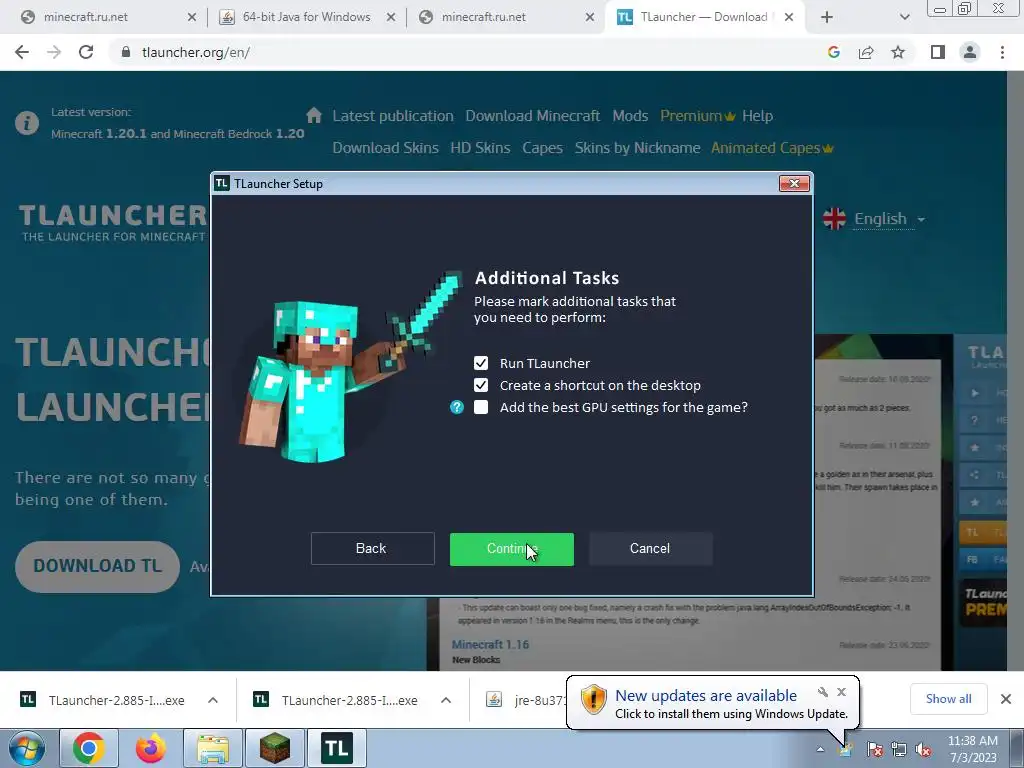The image size is (1024, 768).
Task: Open the Minecraft block taskbar icon
Action: point(275,748)
